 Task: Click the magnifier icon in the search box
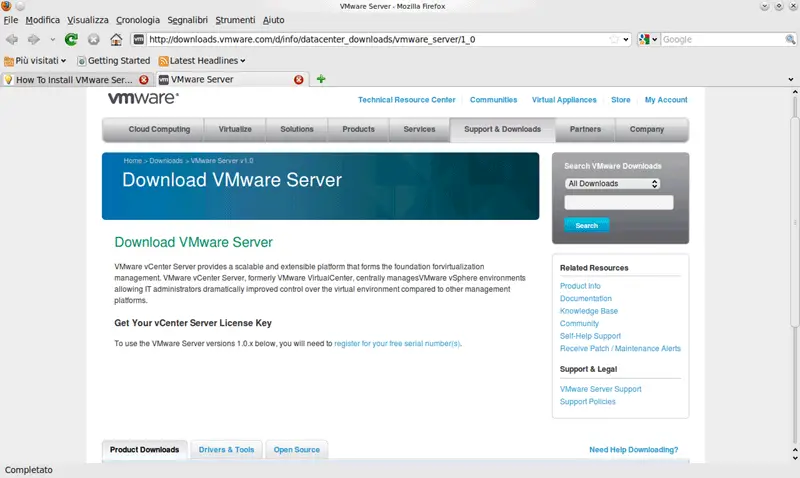click(790, 39)
